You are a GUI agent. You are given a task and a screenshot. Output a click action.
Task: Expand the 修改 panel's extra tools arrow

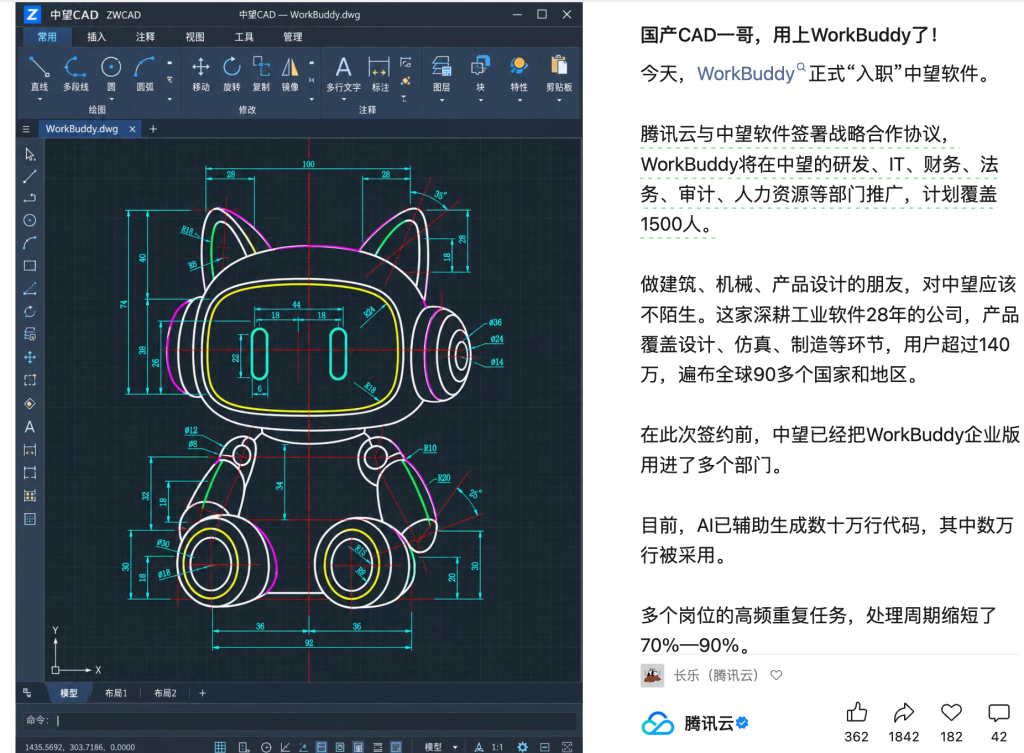pyautogui.click(x=312, y=99)
